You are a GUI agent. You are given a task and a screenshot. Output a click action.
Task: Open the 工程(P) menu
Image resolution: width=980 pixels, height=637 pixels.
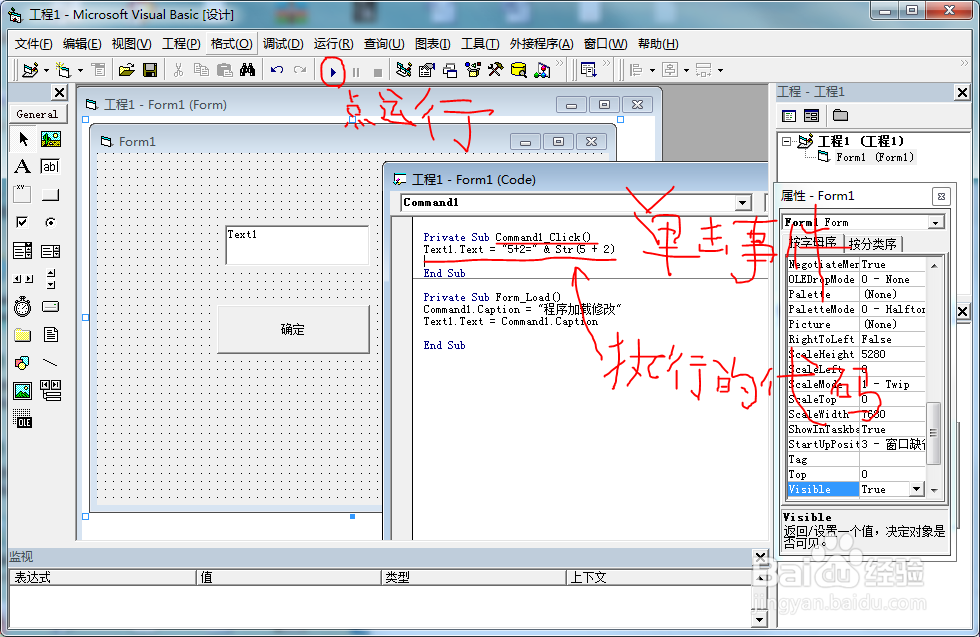[181, 44]
